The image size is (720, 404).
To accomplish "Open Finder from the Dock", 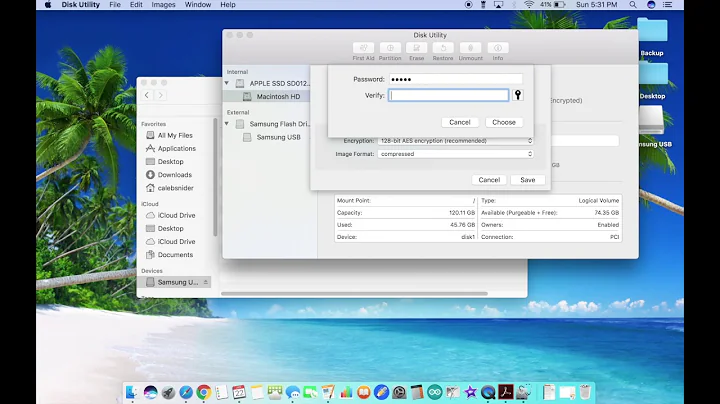I will [x=132, y=392].
